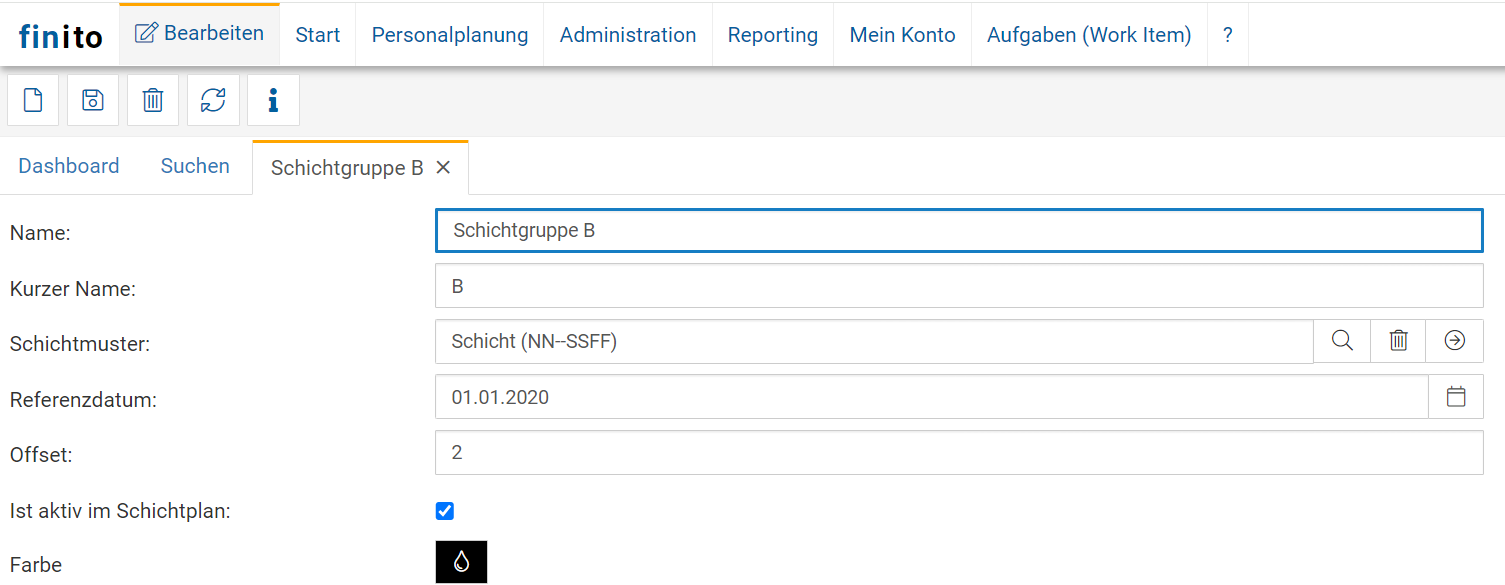Open the Referenzdatum calendar picker
The width and height of the screenshot is (1505, 585).
(x=1456, y=397)
